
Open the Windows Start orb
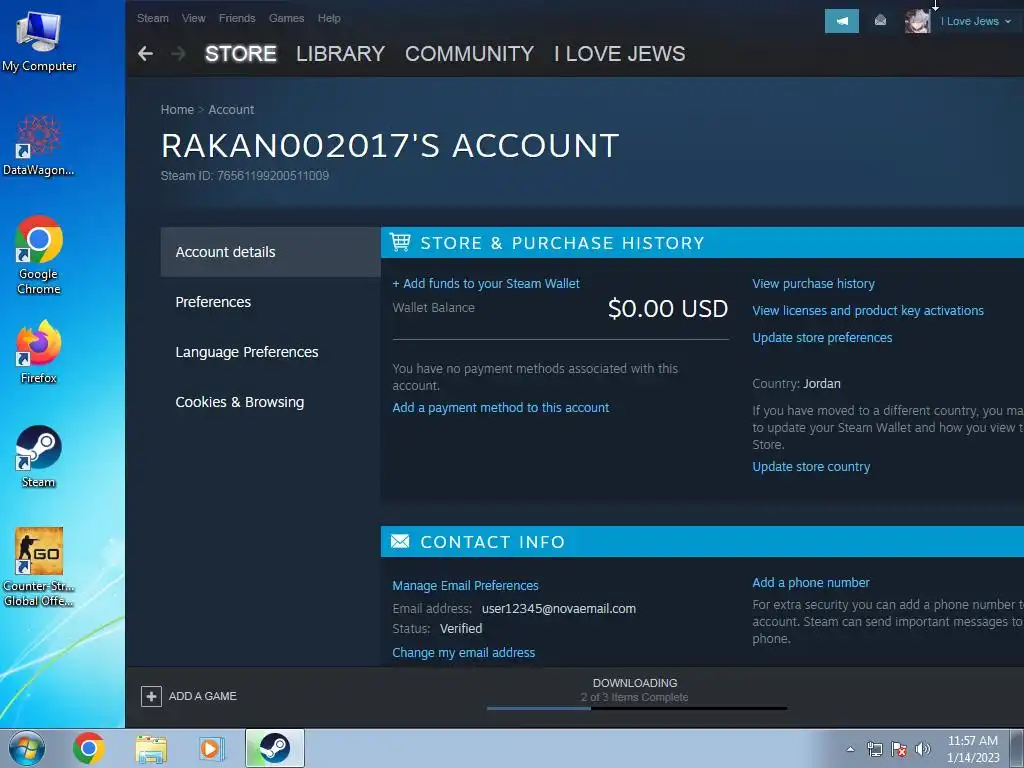pos(27,748)
